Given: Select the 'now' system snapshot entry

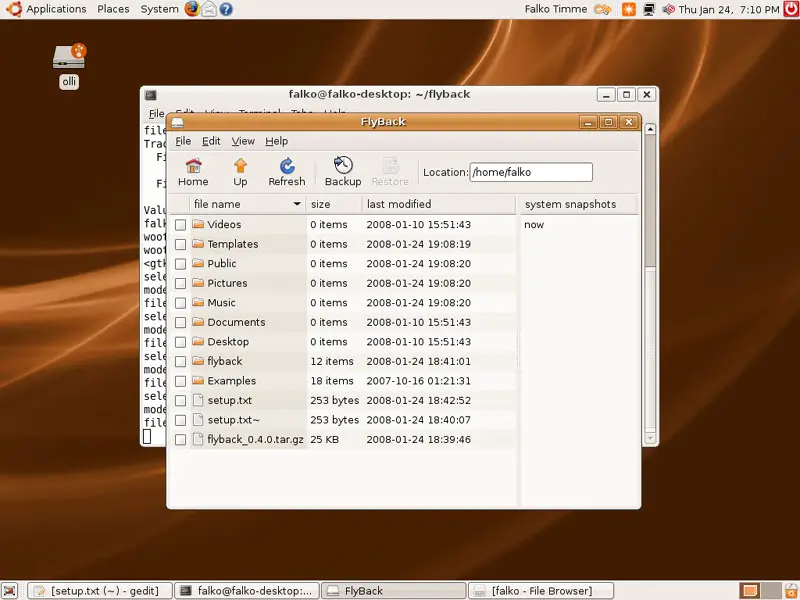Looking at the screenshot, I should [534, 224].
